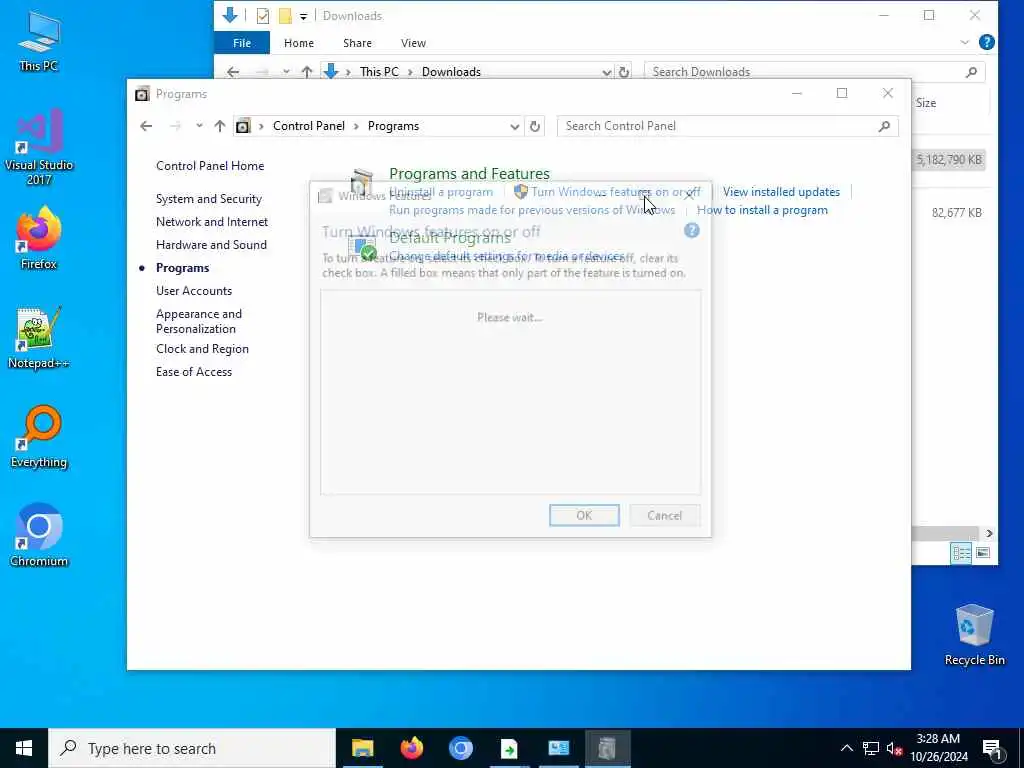Go back in Control Panel window
The height and width of the screenshot is (768, 1024).
point(146,126)
